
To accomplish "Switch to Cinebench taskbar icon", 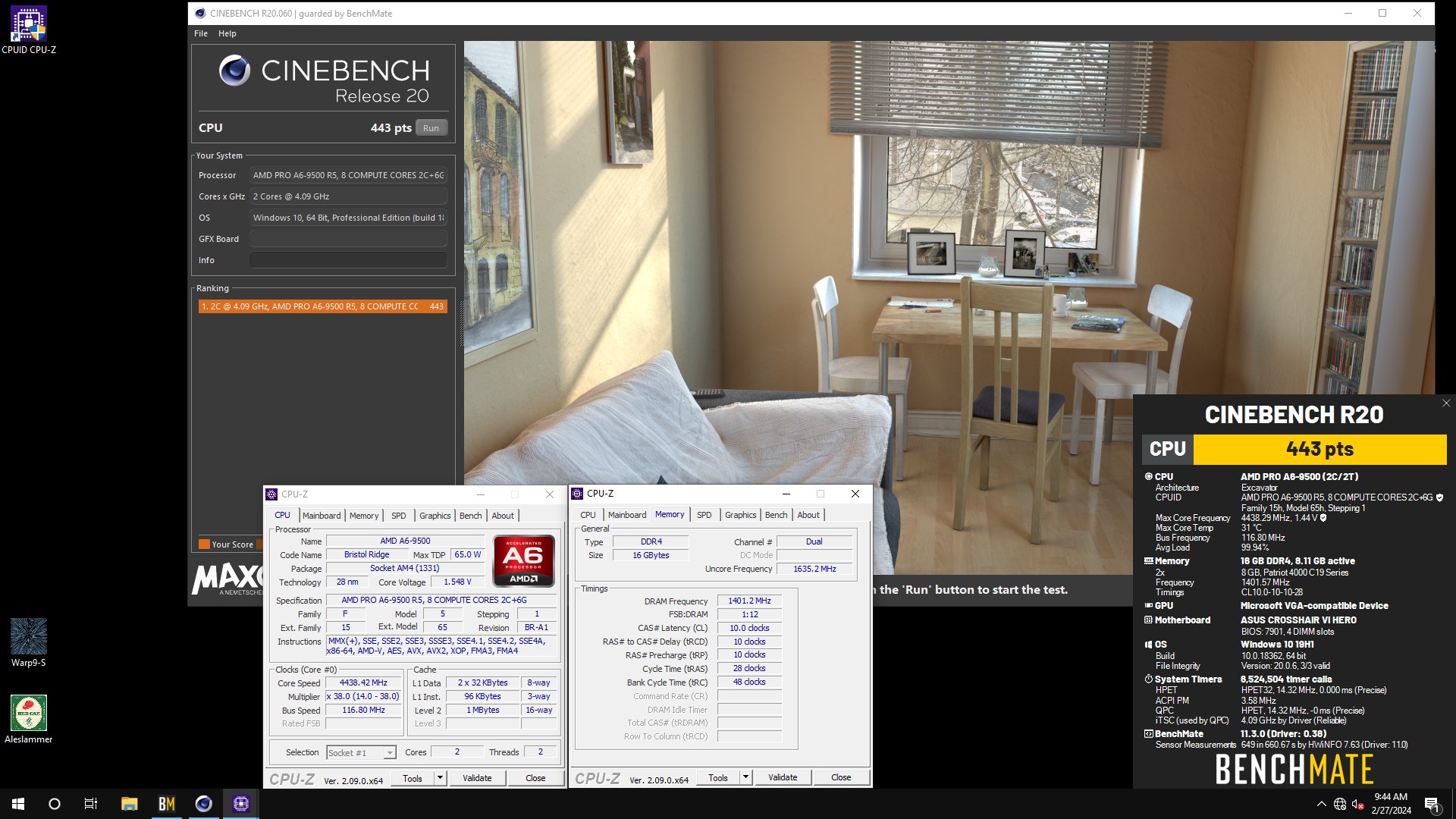I will 203,804.
